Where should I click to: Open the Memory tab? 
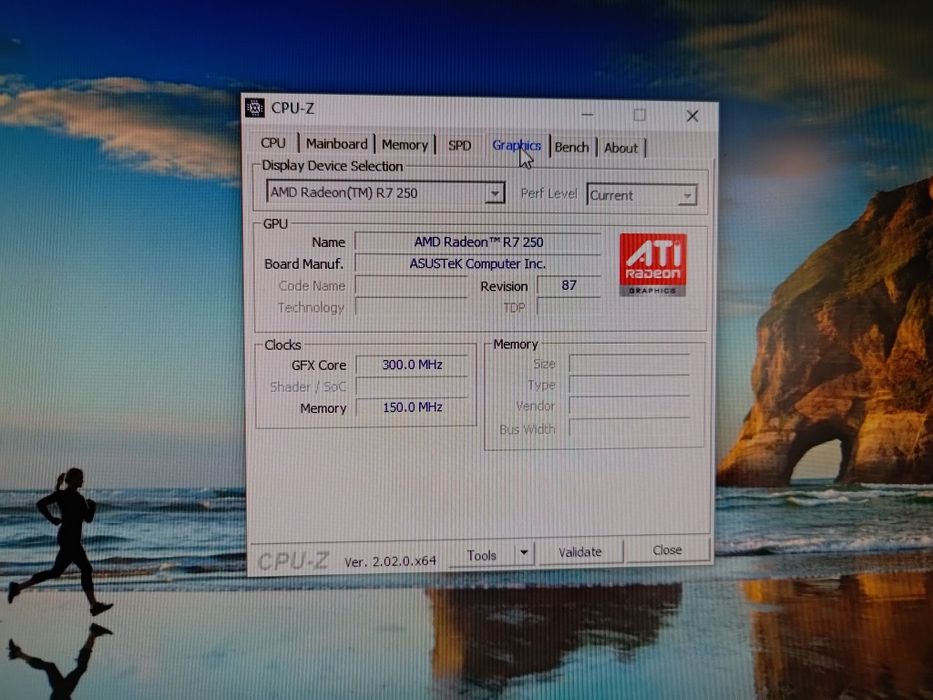point(405,145)
